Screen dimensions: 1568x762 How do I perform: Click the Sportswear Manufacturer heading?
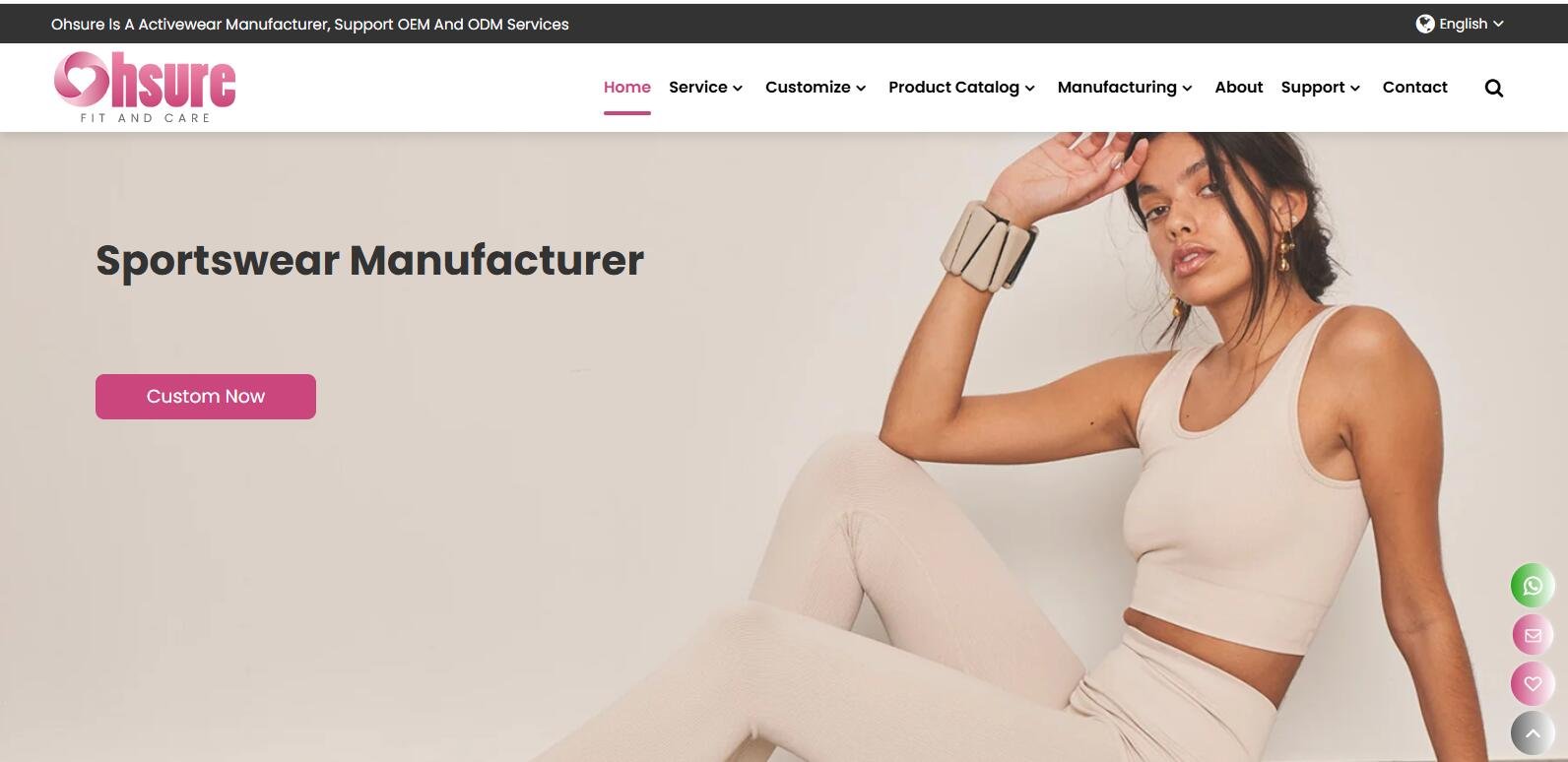pos(369,261)
